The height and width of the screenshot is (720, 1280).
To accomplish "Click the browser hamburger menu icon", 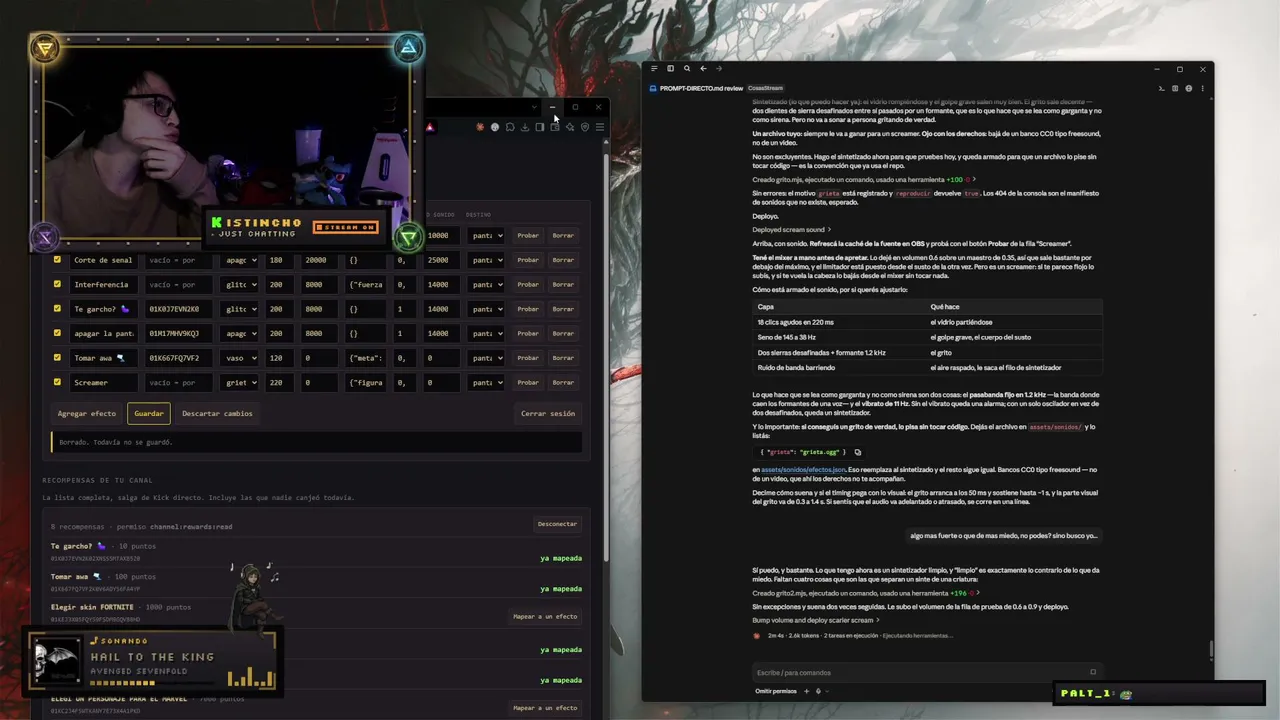I will [600, 127].
